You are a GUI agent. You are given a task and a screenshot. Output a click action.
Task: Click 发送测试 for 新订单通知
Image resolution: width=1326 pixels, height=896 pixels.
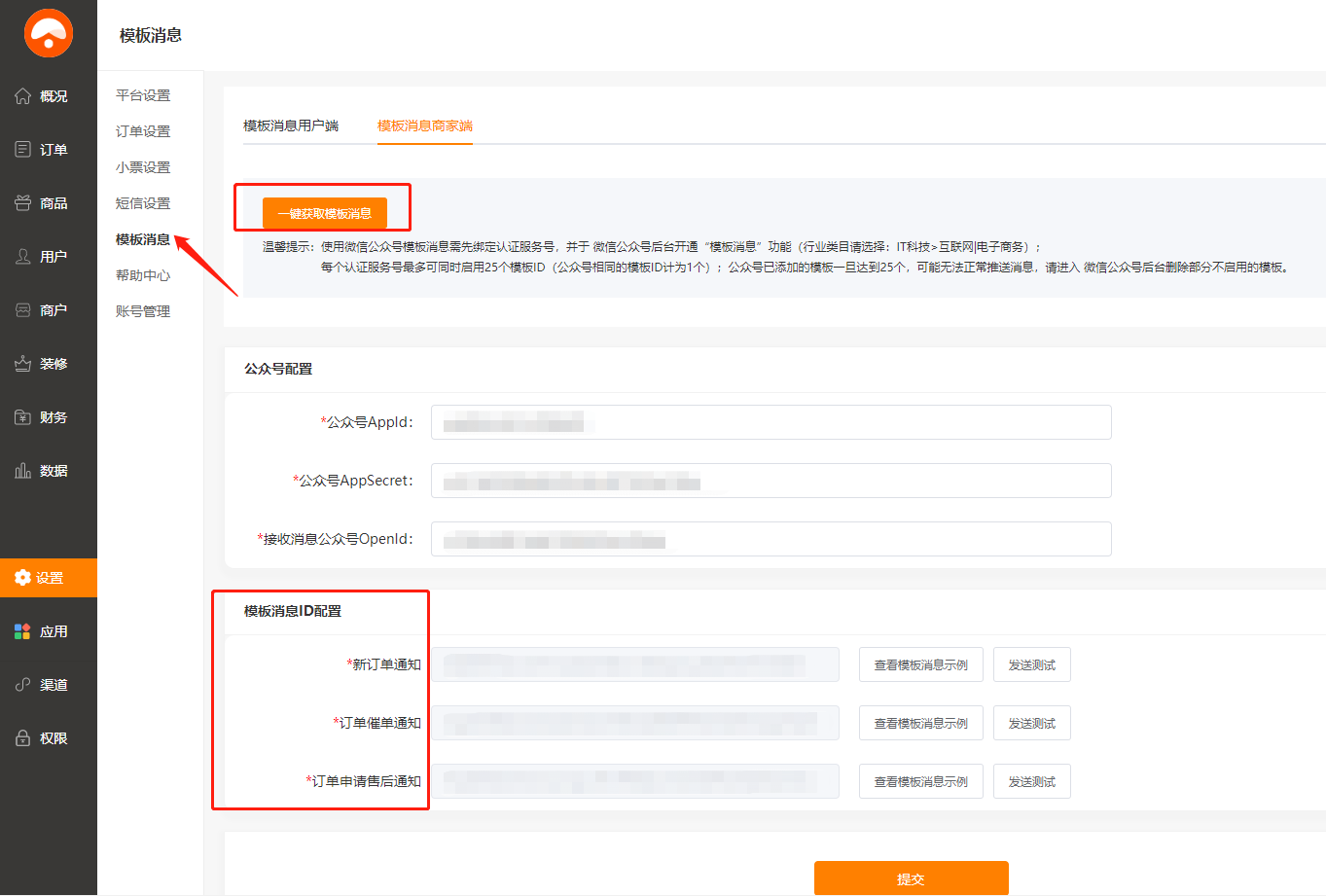[x=1031, y=664]
